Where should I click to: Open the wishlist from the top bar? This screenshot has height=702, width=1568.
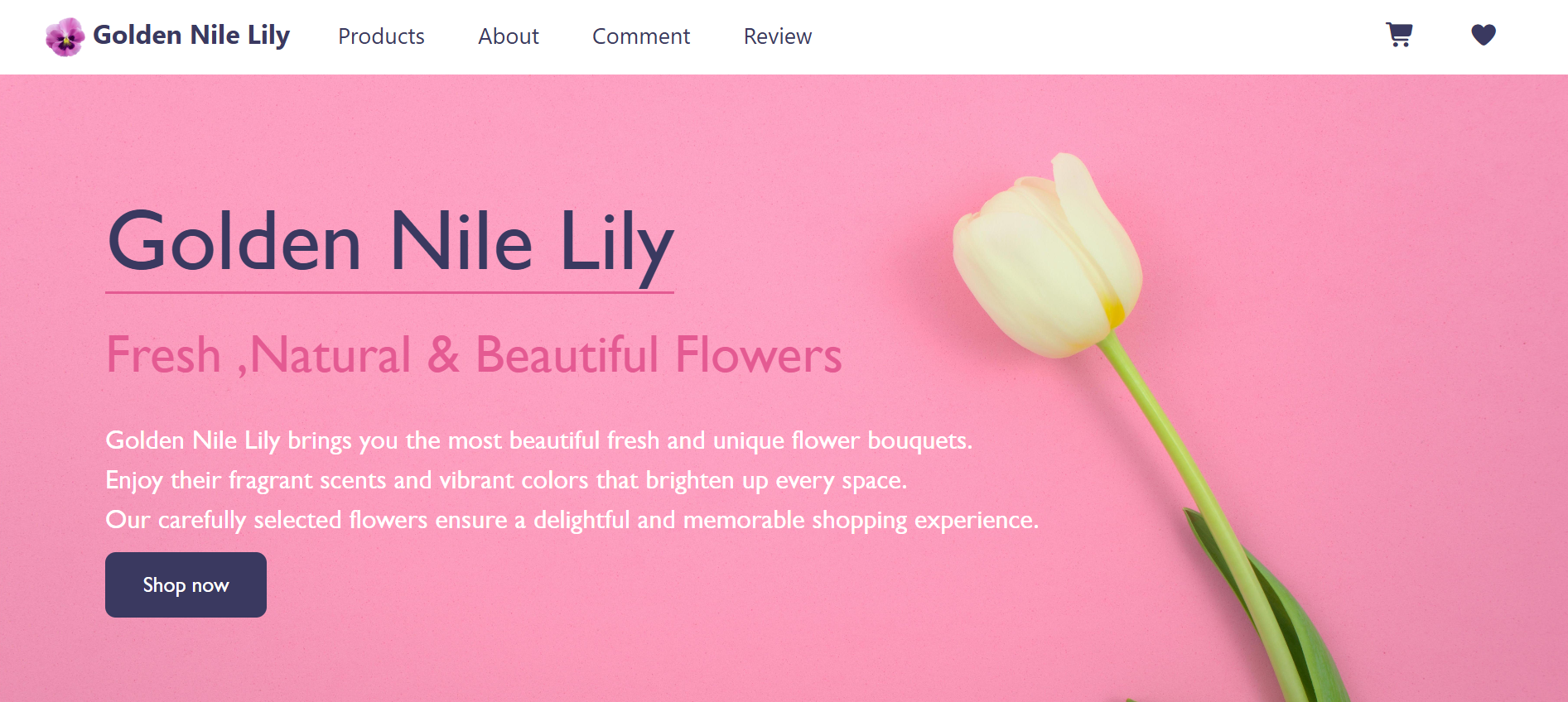[1484, 36]
